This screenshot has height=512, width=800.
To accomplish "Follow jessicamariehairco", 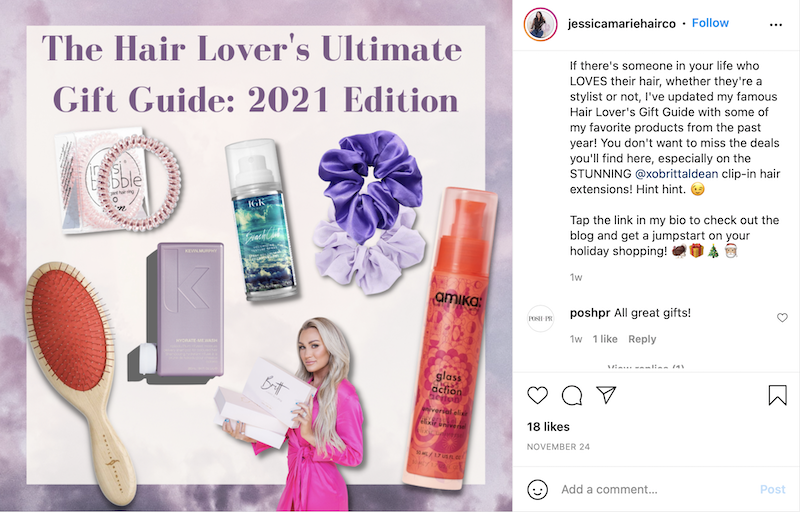I will (710, 23).
